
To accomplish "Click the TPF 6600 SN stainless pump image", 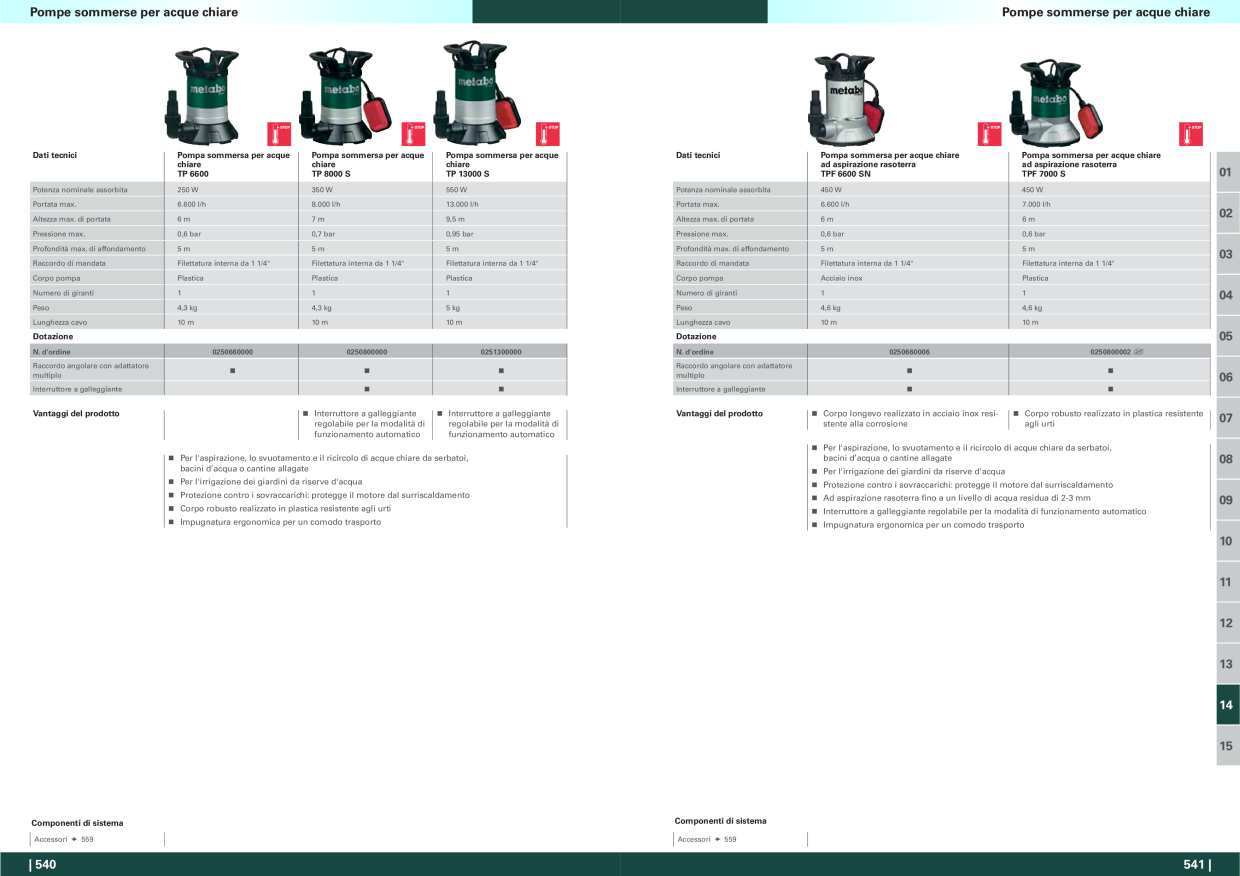I will [846, 98].
